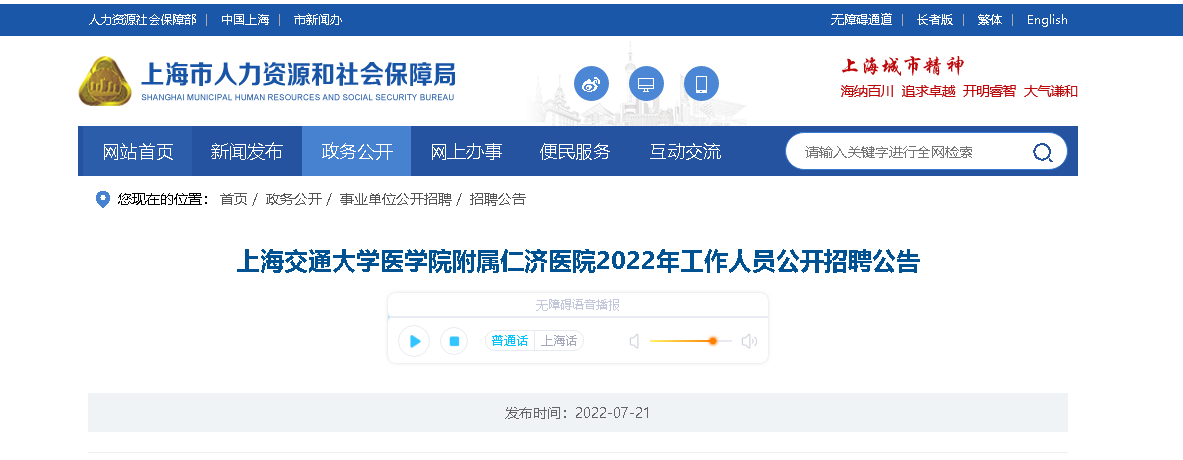1183x460 pixels.
Task: Switch to 繁体 traditional Chinese
Action: [990, 20]
